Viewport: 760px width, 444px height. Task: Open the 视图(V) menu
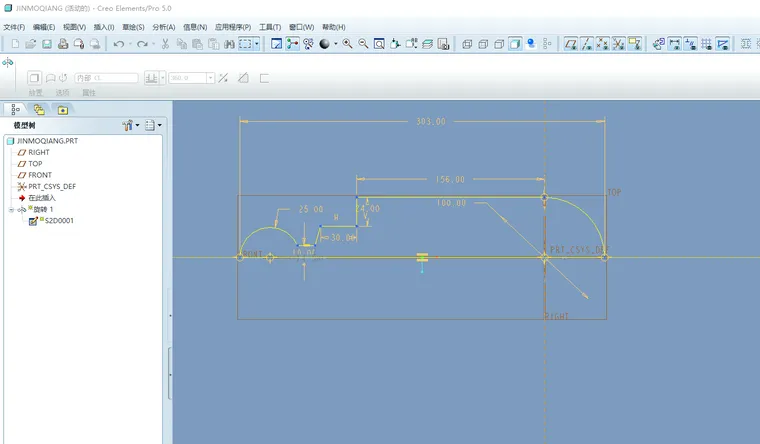[74, 27]
